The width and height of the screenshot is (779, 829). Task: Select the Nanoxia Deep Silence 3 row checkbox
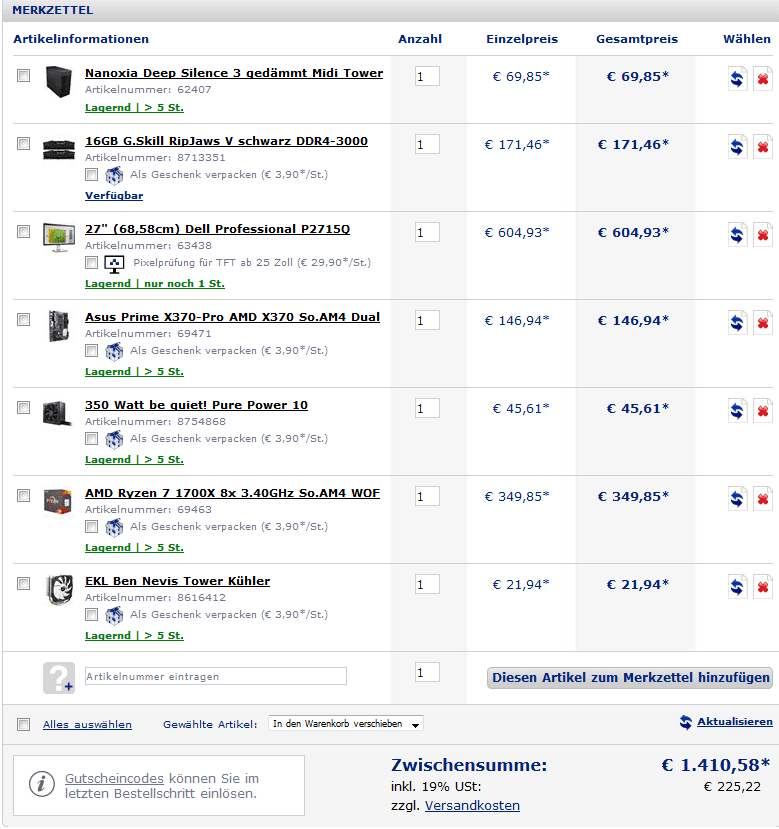click(x=23, y=76)
